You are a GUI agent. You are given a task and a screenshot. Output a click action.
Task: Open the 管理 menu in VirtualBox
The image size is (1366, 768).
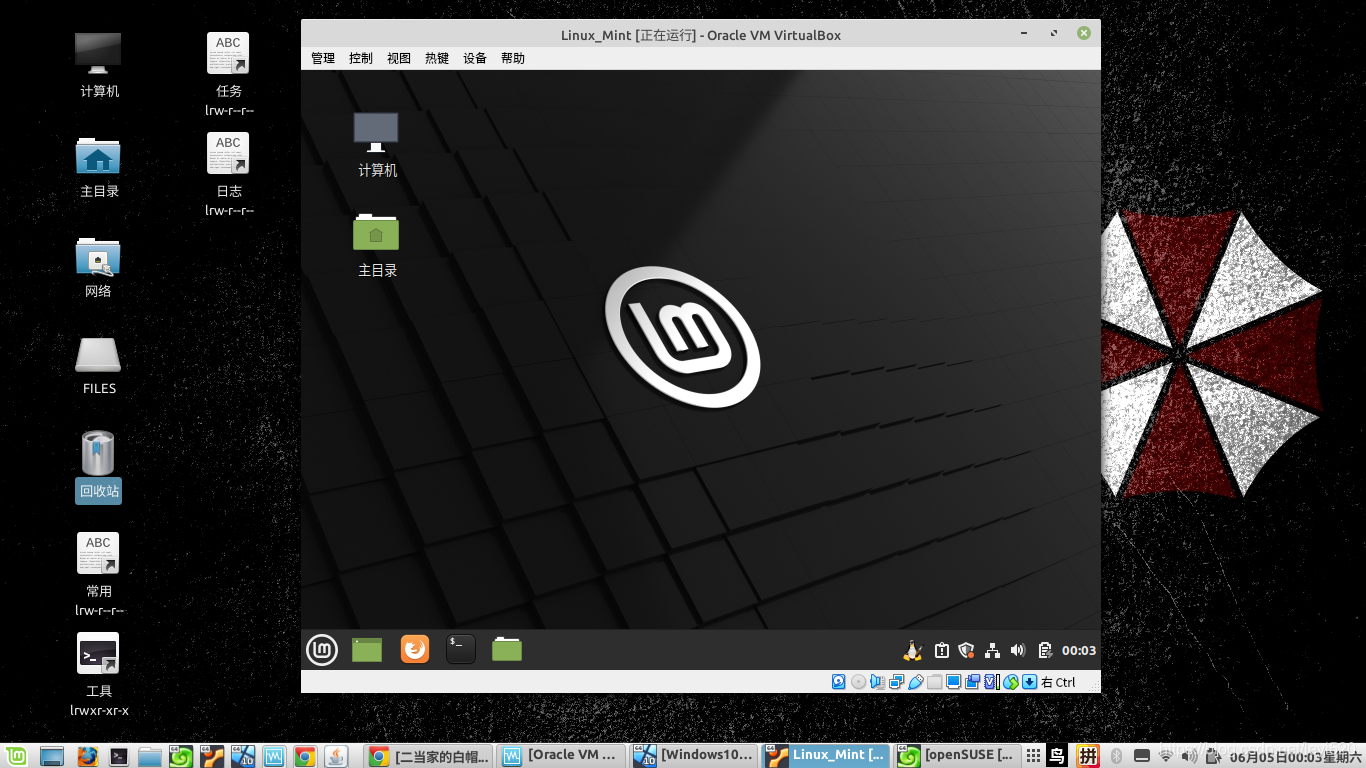click(323, 58)
